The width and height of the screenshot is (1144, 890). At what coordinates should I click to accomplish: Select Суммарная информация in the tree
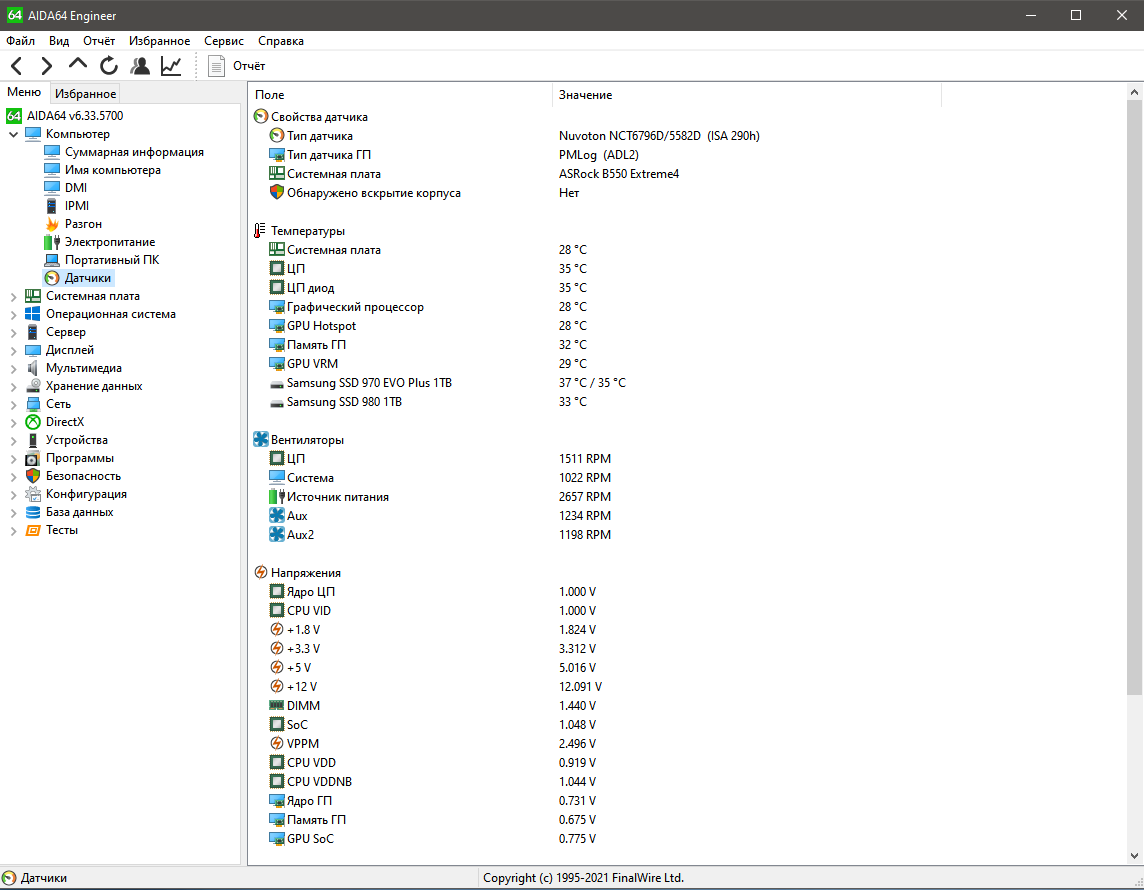coord(134,152)
